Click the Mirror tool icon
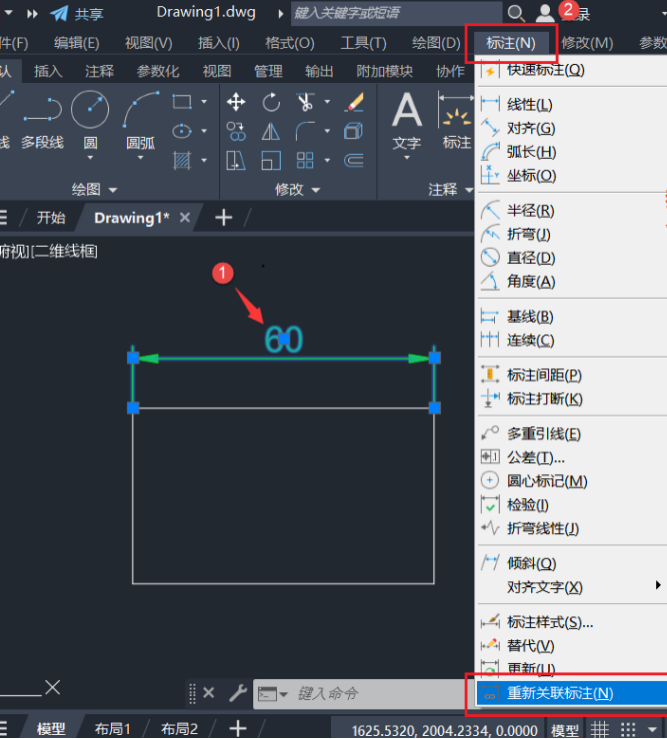The image size is (667, 739). (271, 131)
